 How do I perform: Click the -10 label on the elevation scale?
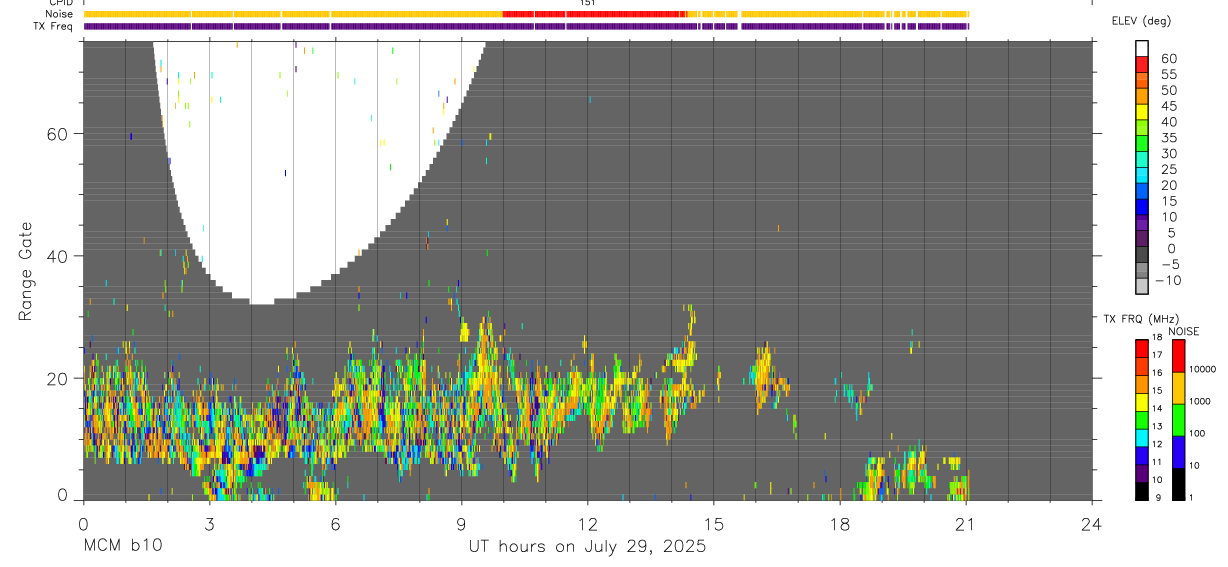point(1167,280)
